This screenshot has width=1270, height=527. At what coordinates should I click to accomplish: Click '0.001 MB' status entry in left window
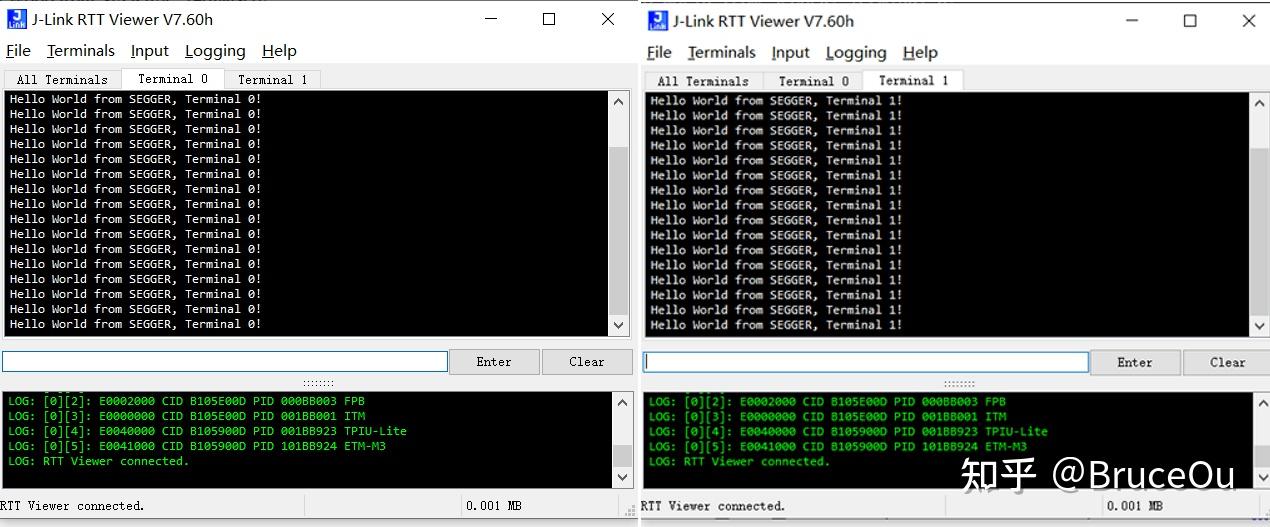point(494,506)
